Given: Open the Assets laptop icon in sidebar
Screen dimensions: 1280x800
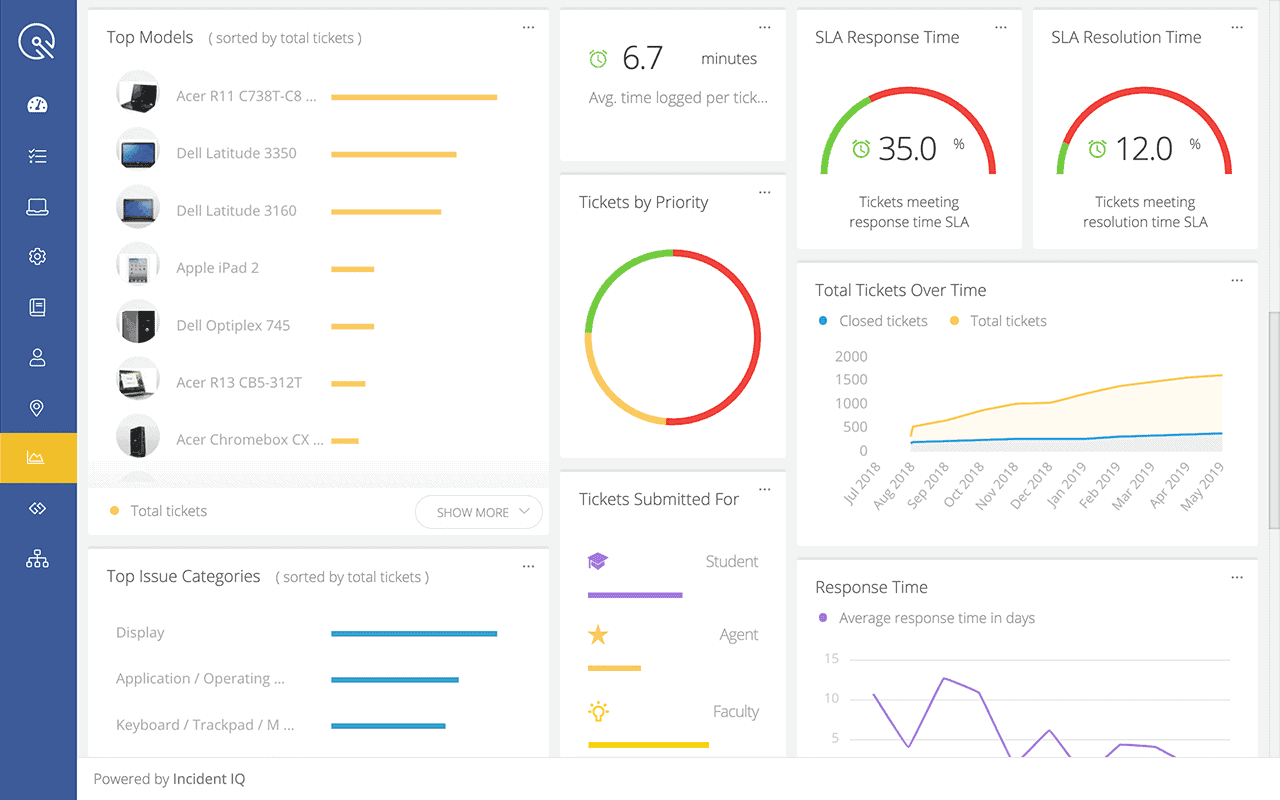Looking at the screenshot, I should click(x=37, y=205).
